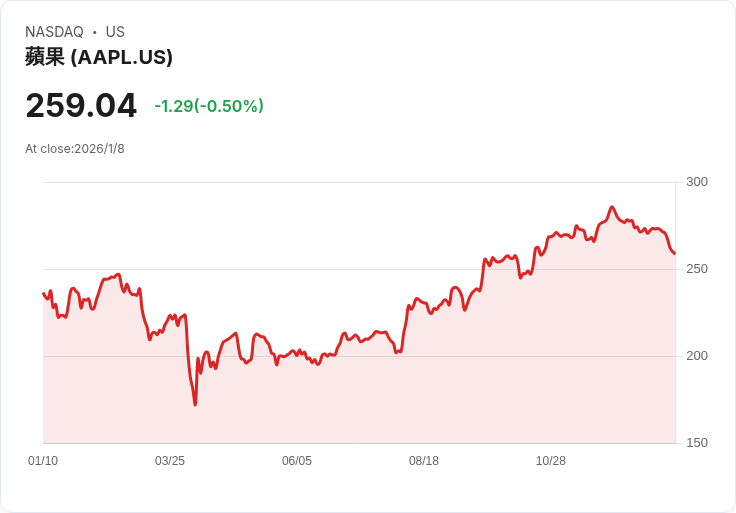This screenshot has height=513, width=736.
Task: Click the 250 y-axis price label
Action: (x=697, y=269)
